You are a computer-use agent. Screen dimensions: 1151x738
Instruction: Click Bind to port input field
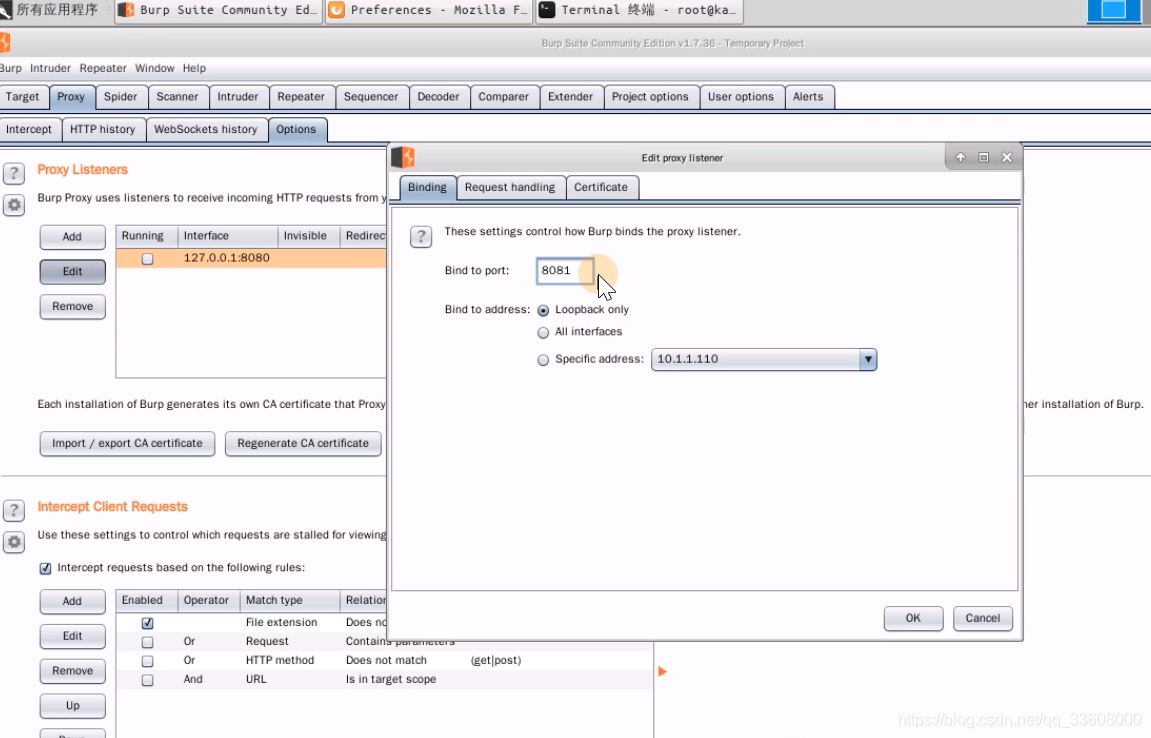(564, 270)
